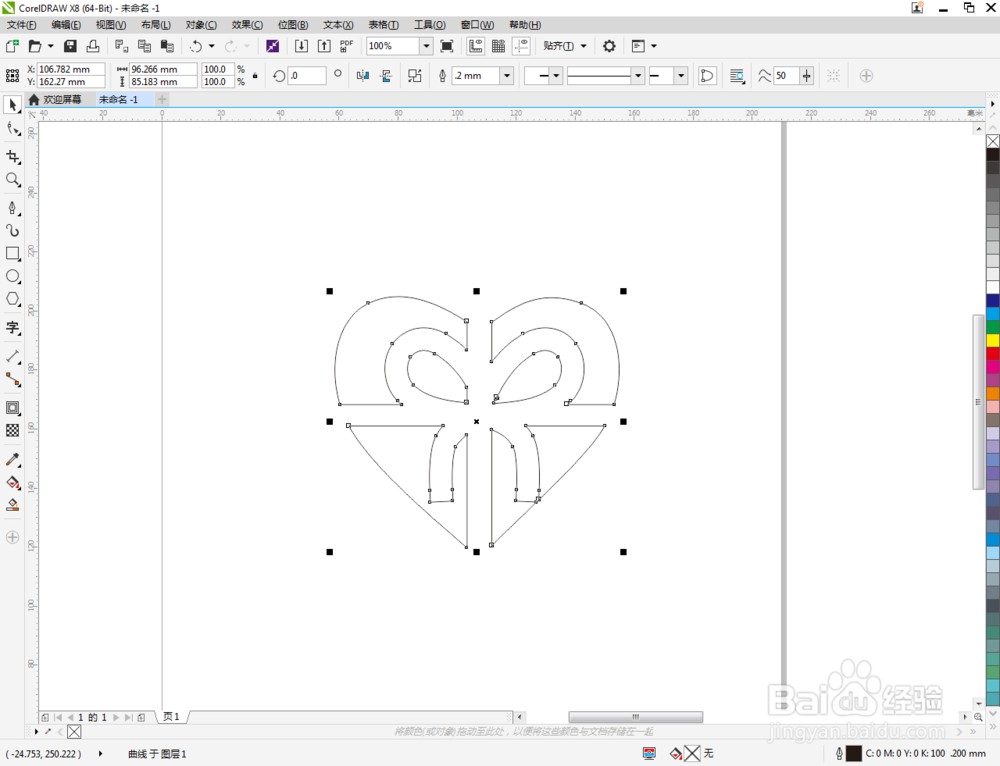Select the 页1 page tab
This screenshot has height=766, width=1000.
point(171,717)
